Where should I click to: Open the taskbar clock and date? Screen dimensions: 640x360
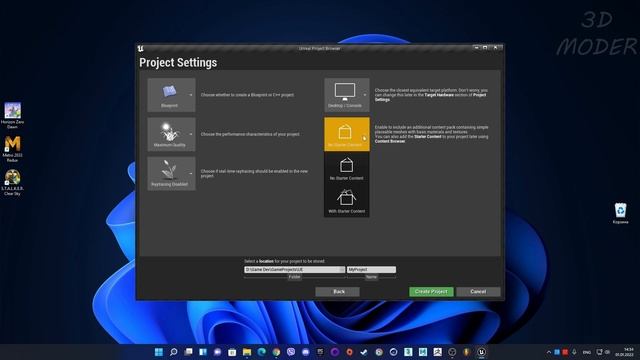(x=624, y=352)
